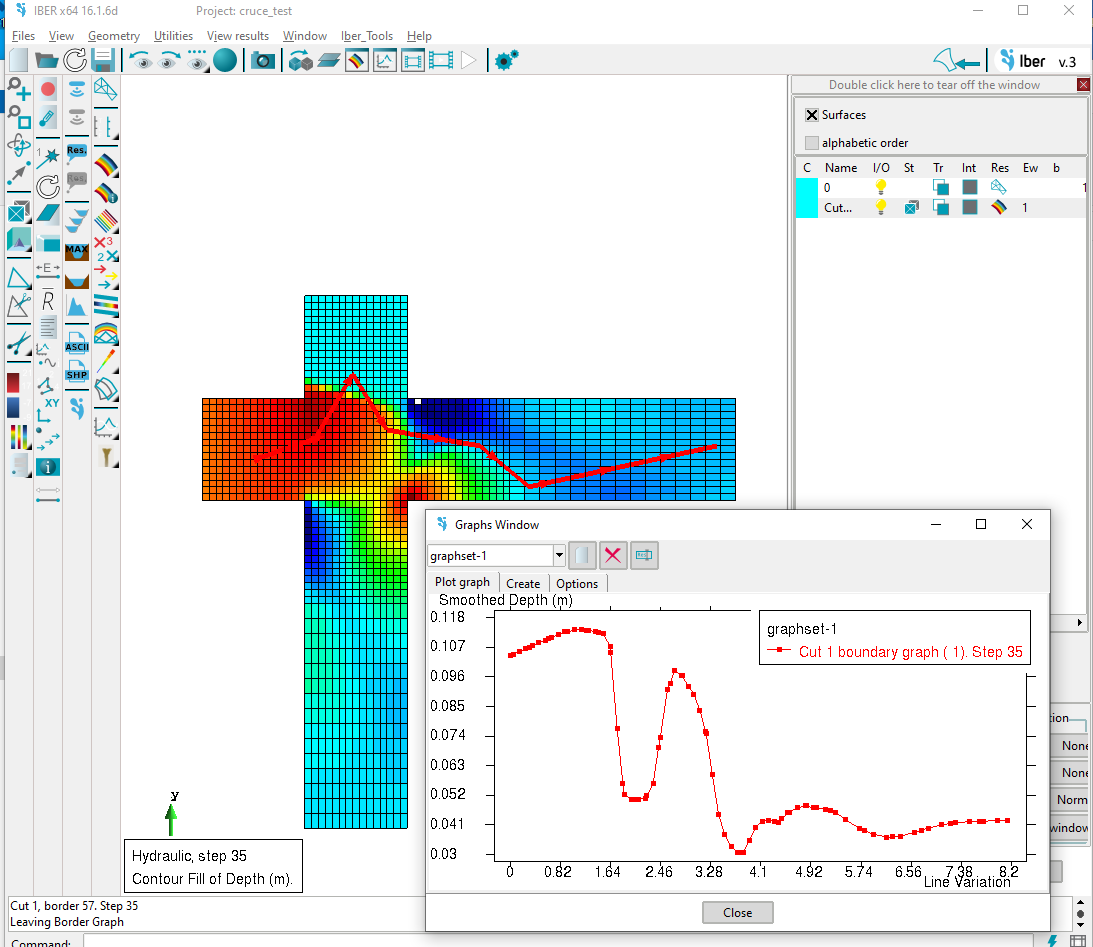1093x947 pixels.
Task: Save the project using the floppy disk icon
Action: point(102,61)
